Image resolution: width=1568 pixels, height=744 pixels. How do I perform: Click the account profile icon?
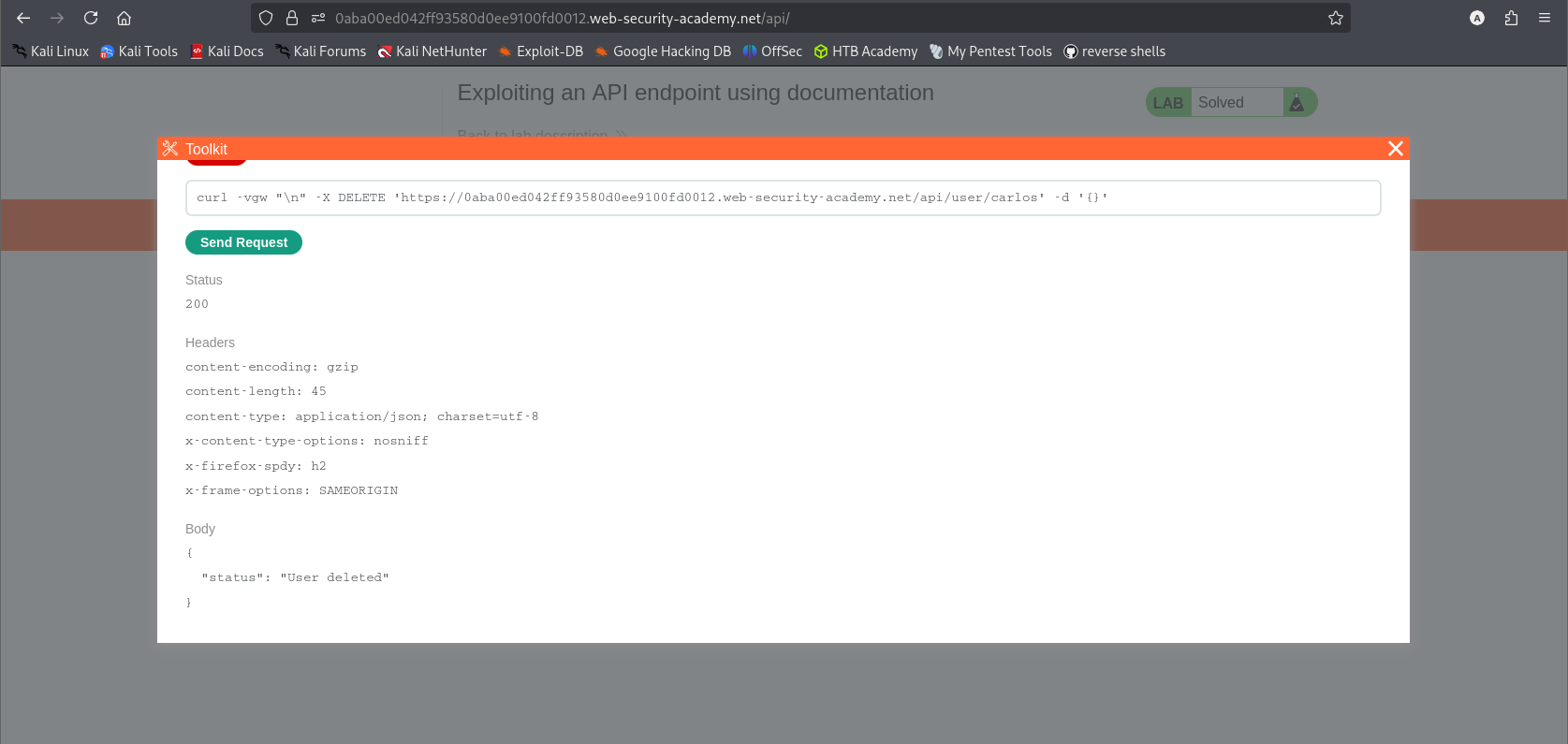1477,18
